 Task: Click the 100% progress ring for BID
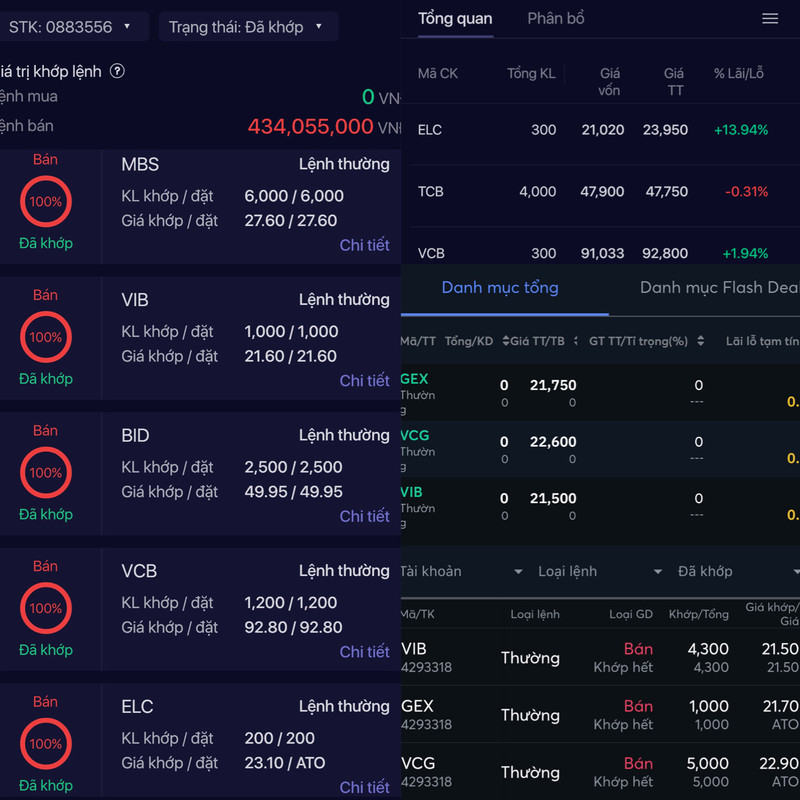pyautogui.click(x=46, y=473)
